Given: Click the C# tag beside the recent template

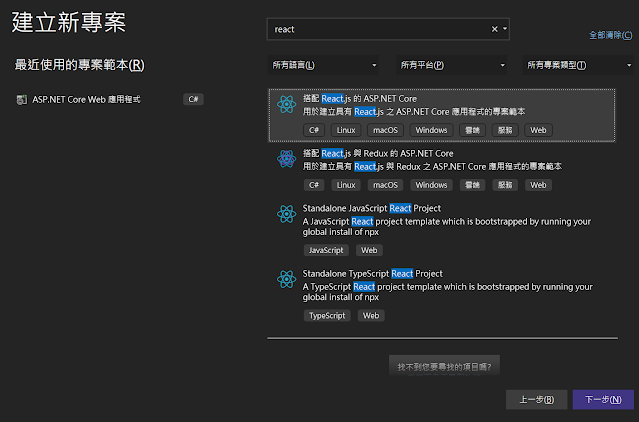Looking at the screenshot, I should point(193,99).
